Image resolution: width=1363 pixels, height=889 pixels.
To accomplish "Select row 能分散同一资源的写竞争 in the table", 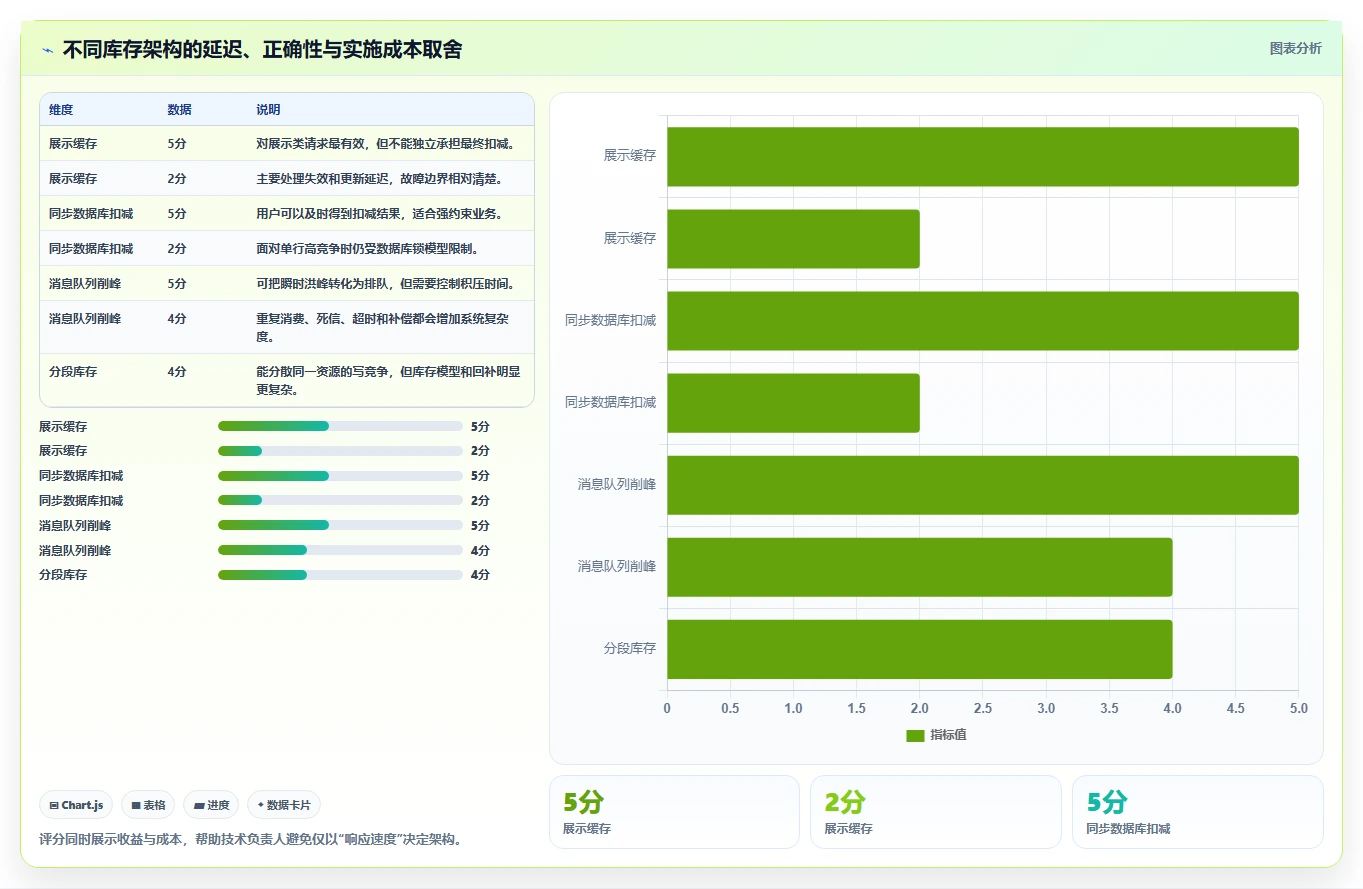I will [287, 380].
